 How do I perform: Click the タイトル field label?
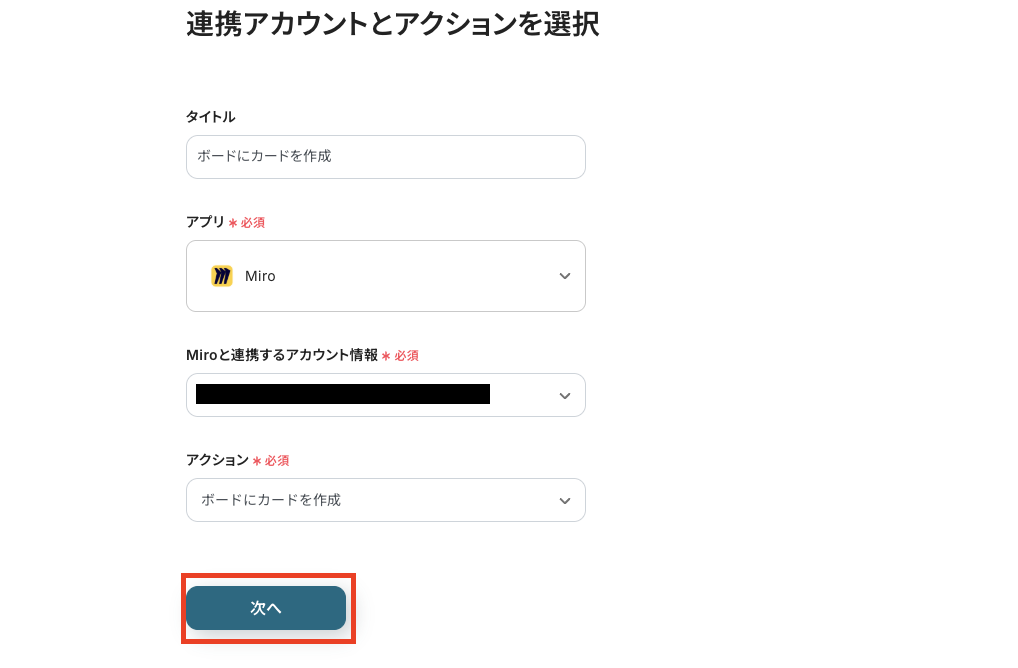click(210, 116)
